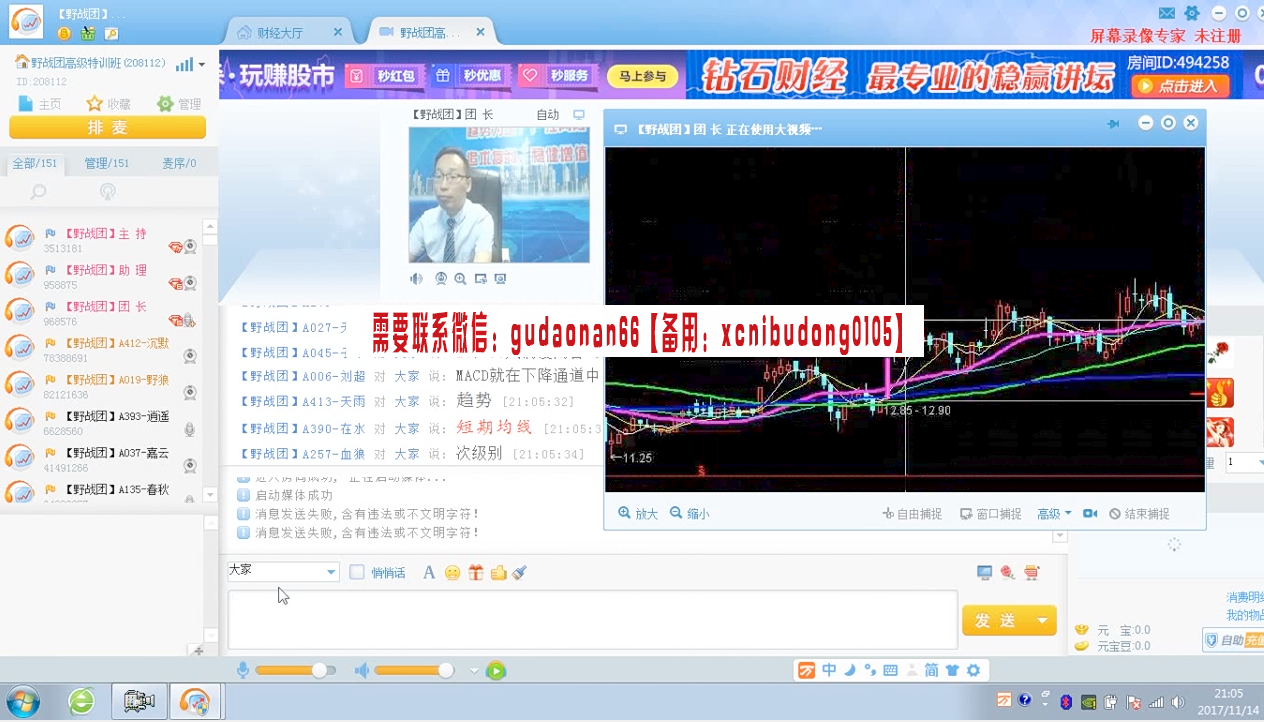
Task: Click the 收藏 favorite link
Action: coord(109,104)
